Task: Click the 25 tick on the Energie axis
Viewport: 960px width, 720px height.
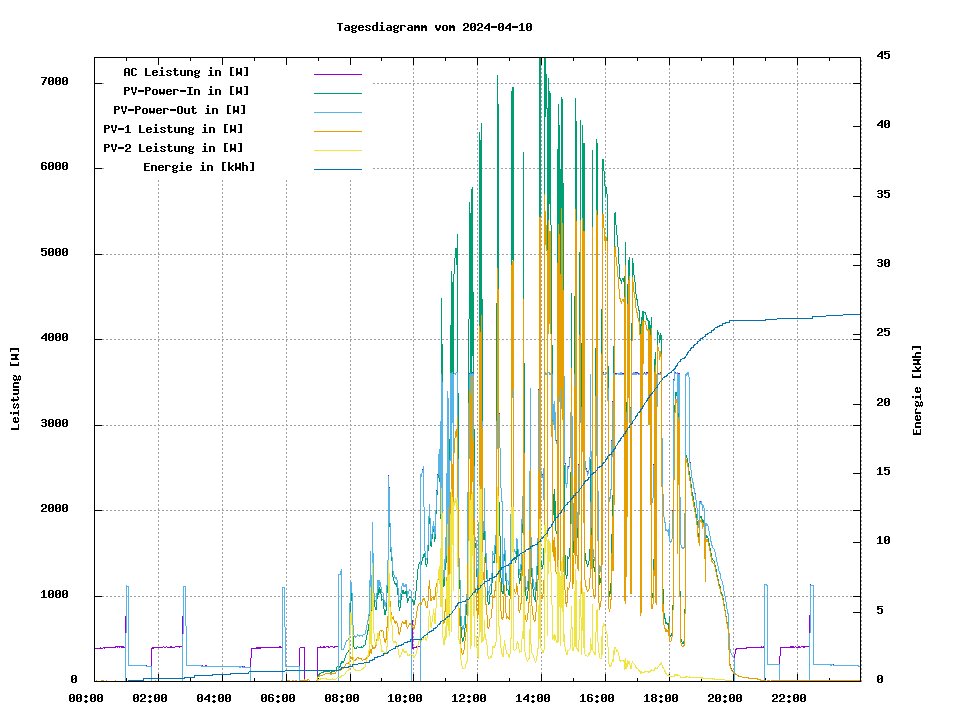Action: point(883,333)
